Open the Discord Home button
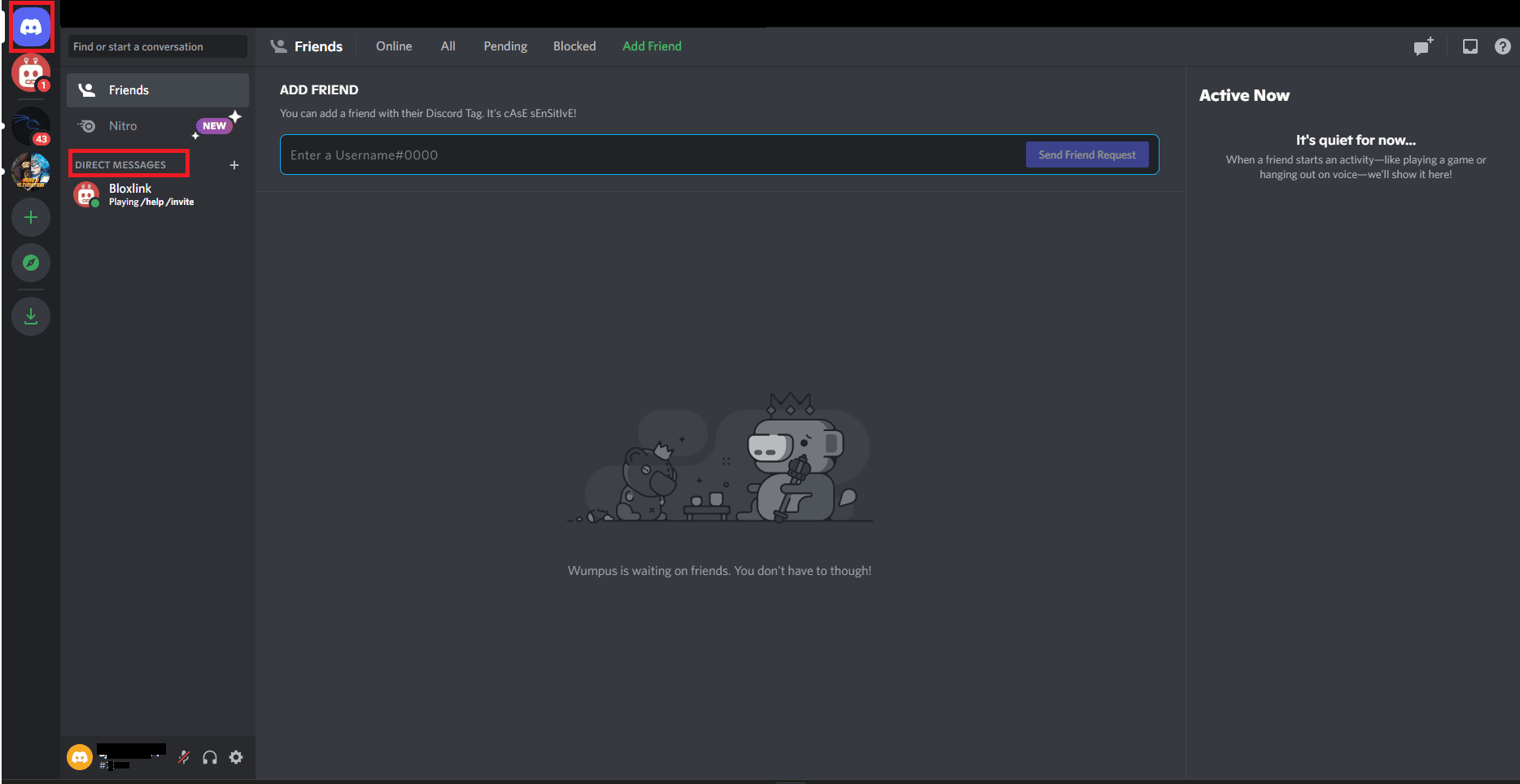This screenshot has height=784, width=1520. pos(31,27)
